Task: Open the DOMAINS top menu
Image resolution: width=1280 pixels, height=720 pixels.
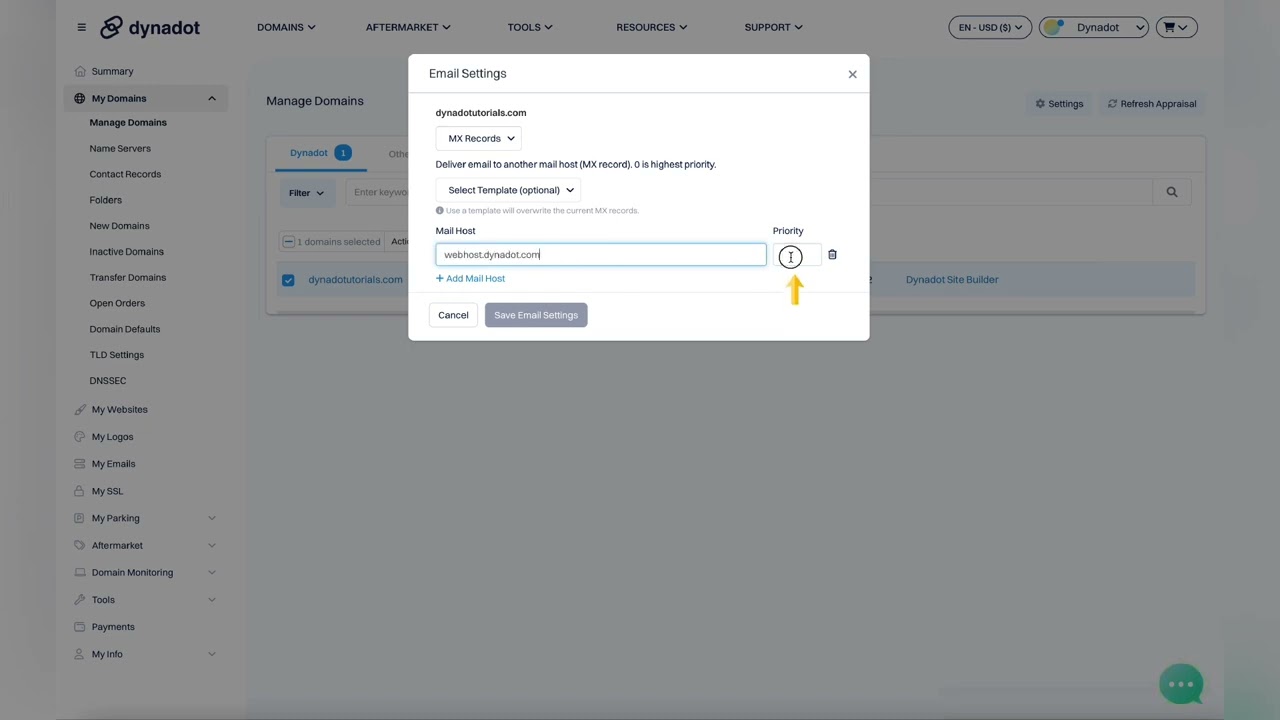Action: click(286, 27)
